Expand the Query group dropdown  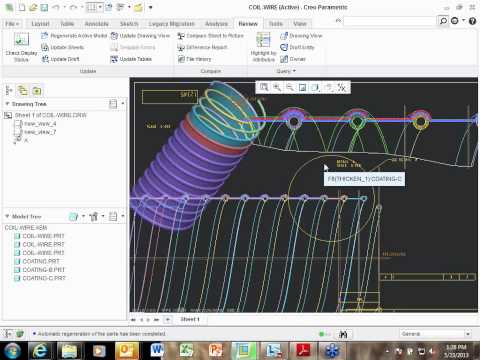pyautogui.click(x=286, y=71)
